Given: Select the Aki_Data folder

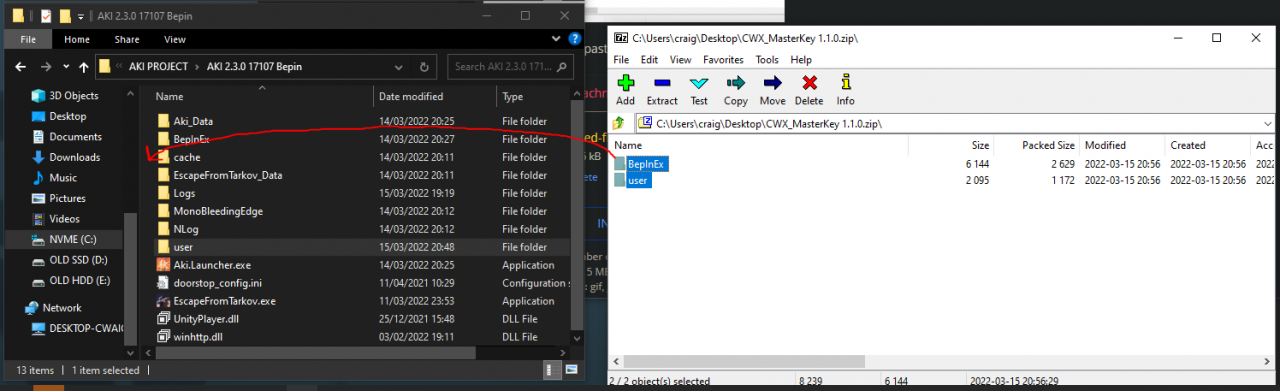Looking at the screenshot, I should pos(193,121).
